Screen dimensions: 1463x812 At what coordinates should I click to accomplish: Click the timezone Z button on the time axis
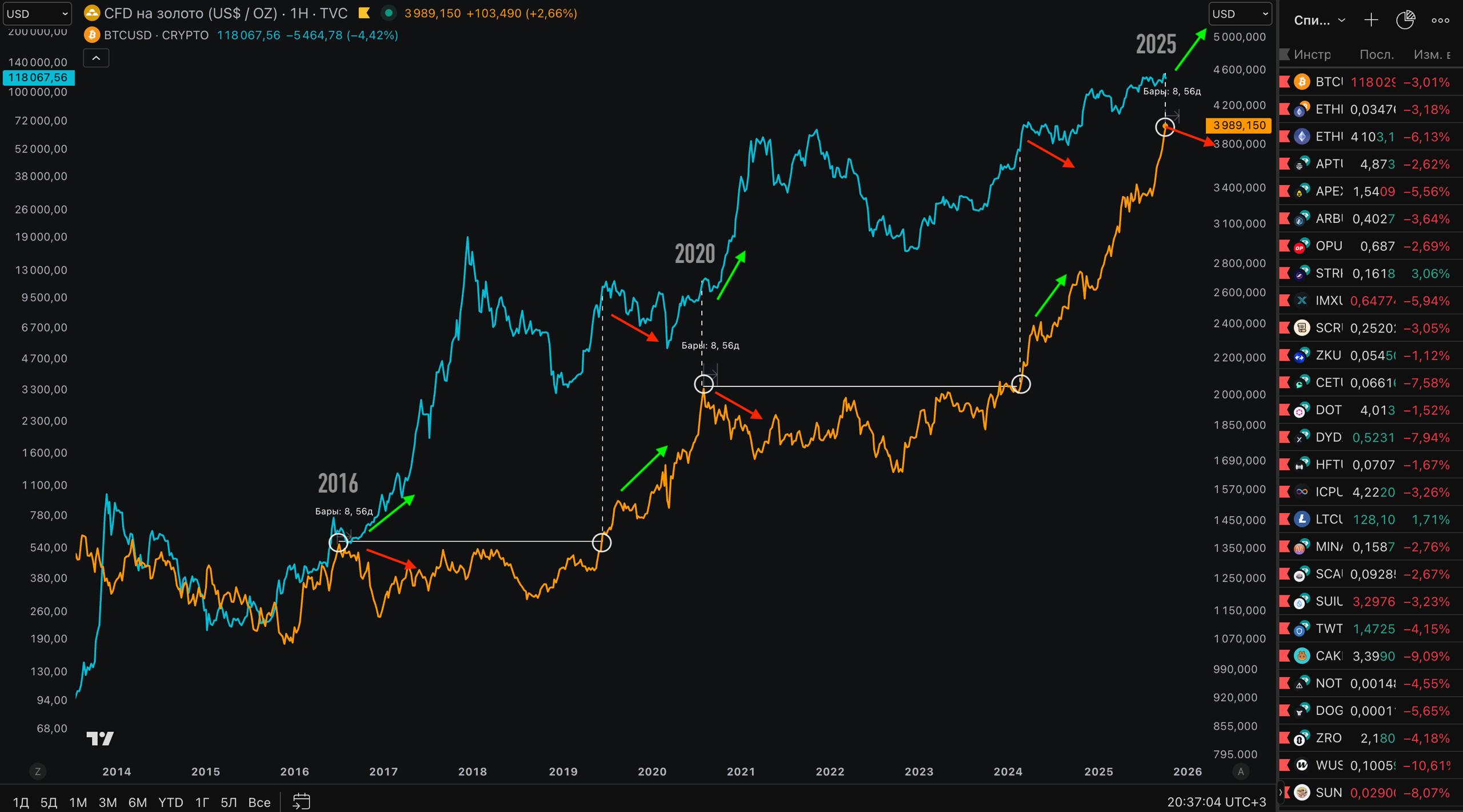pos(38,771)
